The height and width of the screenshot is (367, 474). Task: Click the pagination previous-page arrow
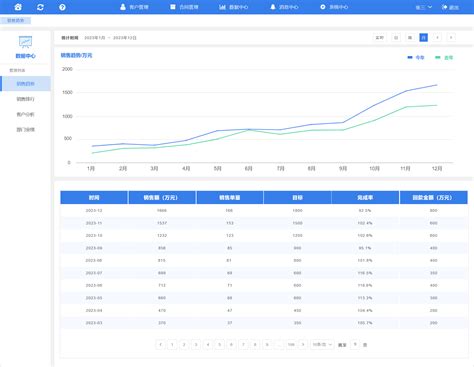[160, 344]
